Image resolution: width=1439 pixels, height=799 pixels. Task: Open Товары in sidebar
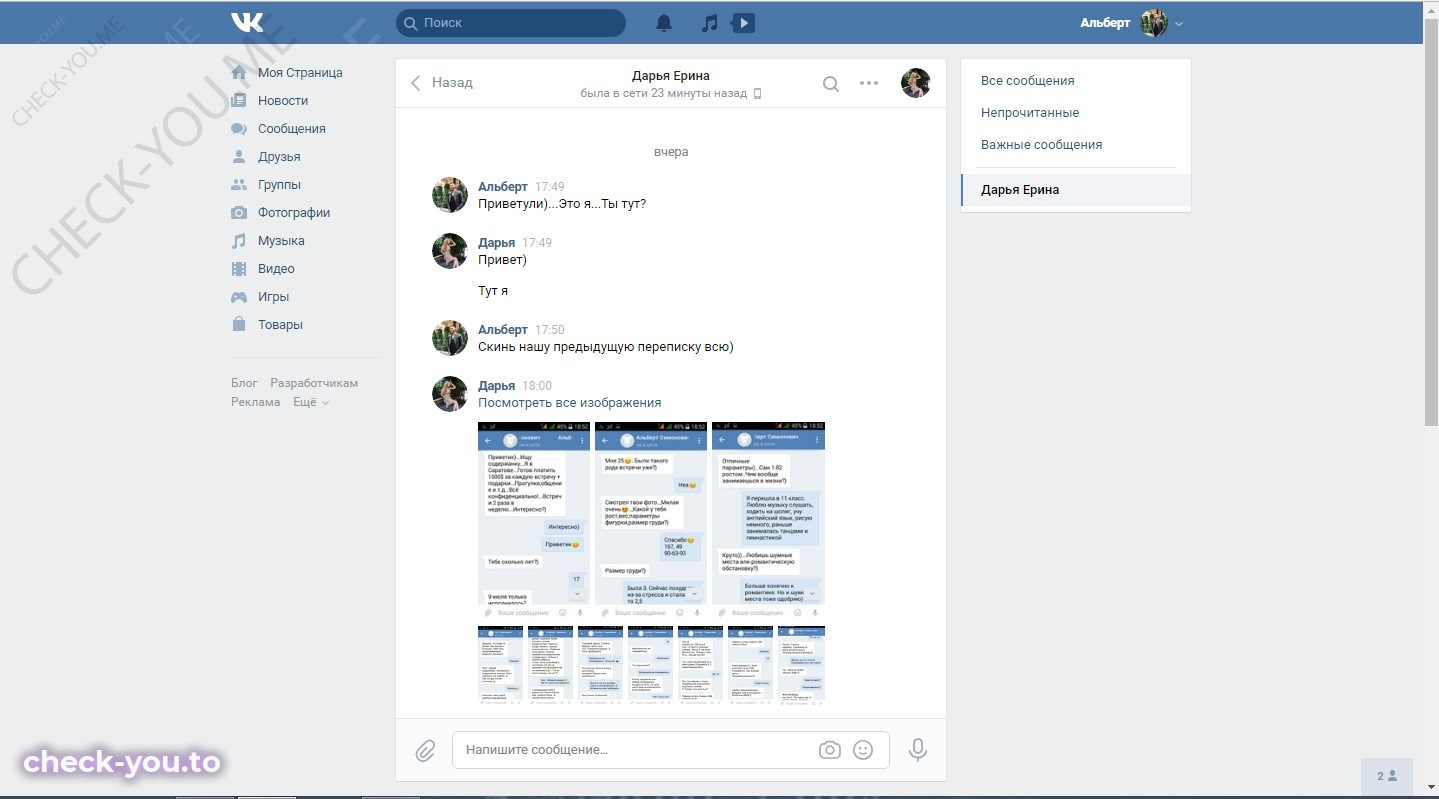(280, 325)
